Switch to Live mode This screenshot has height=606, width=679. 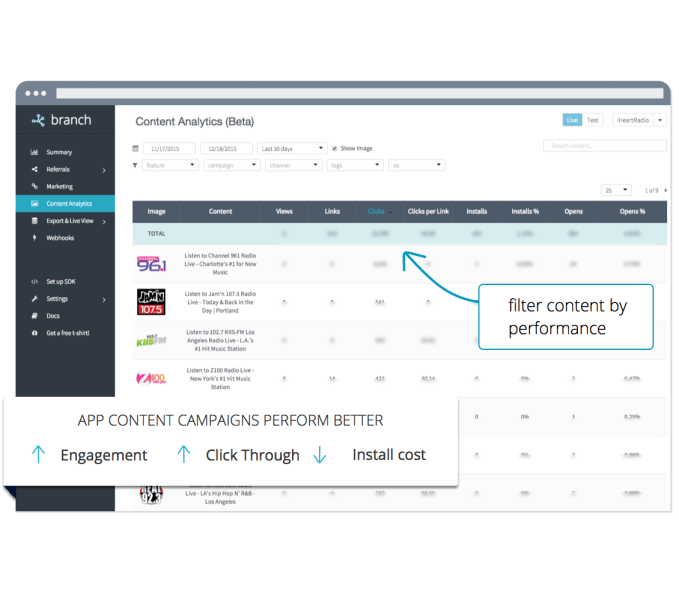click(572, 120)
